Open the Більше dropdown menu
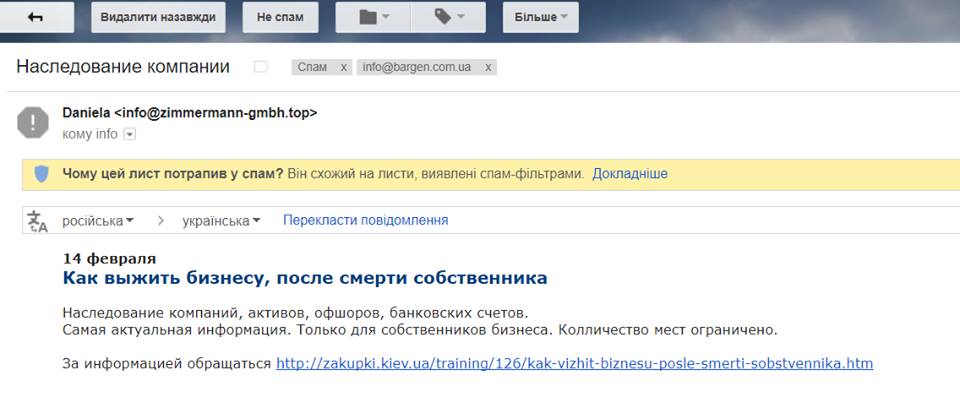 coord(540,17)
